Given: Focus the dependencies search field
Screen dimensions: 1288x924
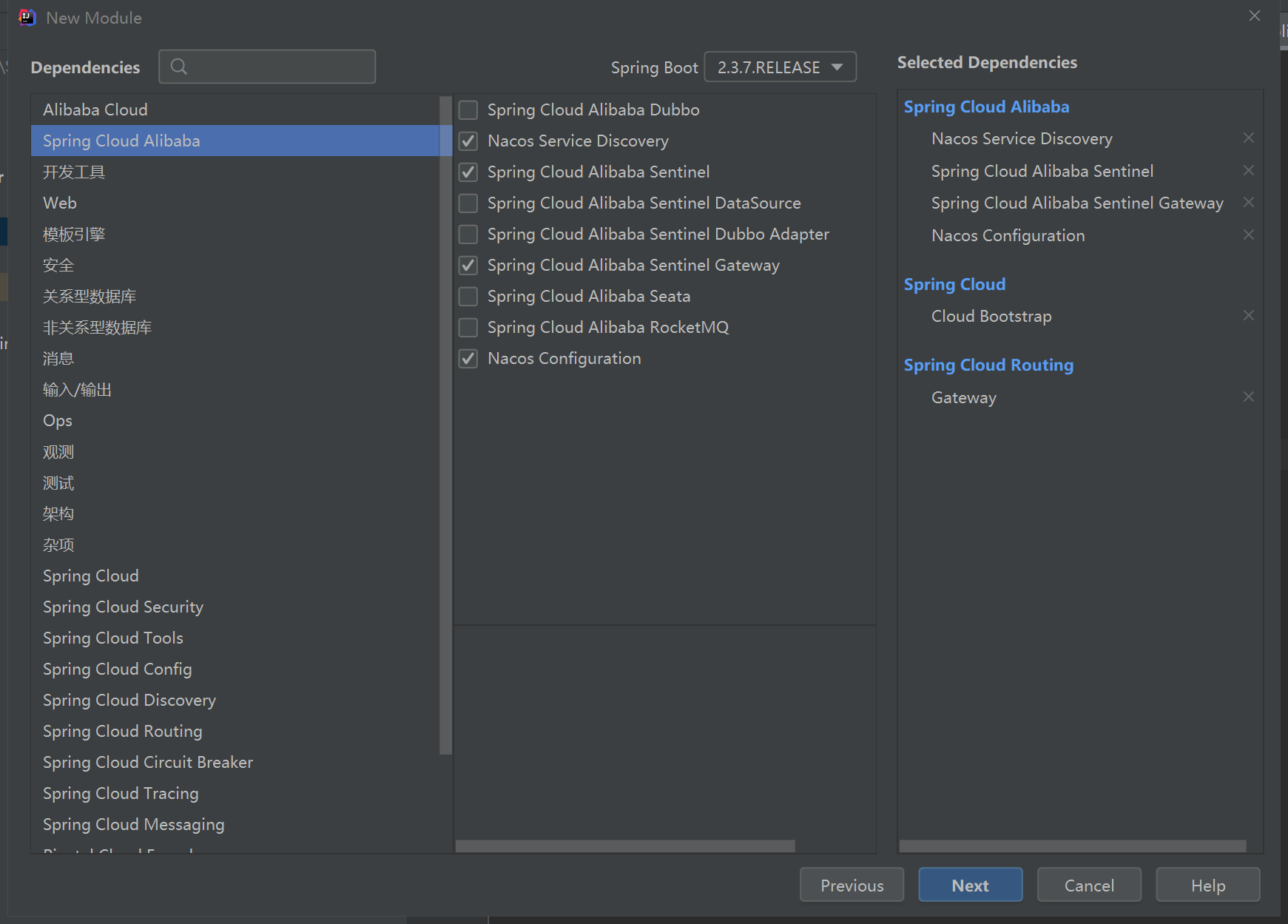Looking at the screenshot, I should 267,67.
